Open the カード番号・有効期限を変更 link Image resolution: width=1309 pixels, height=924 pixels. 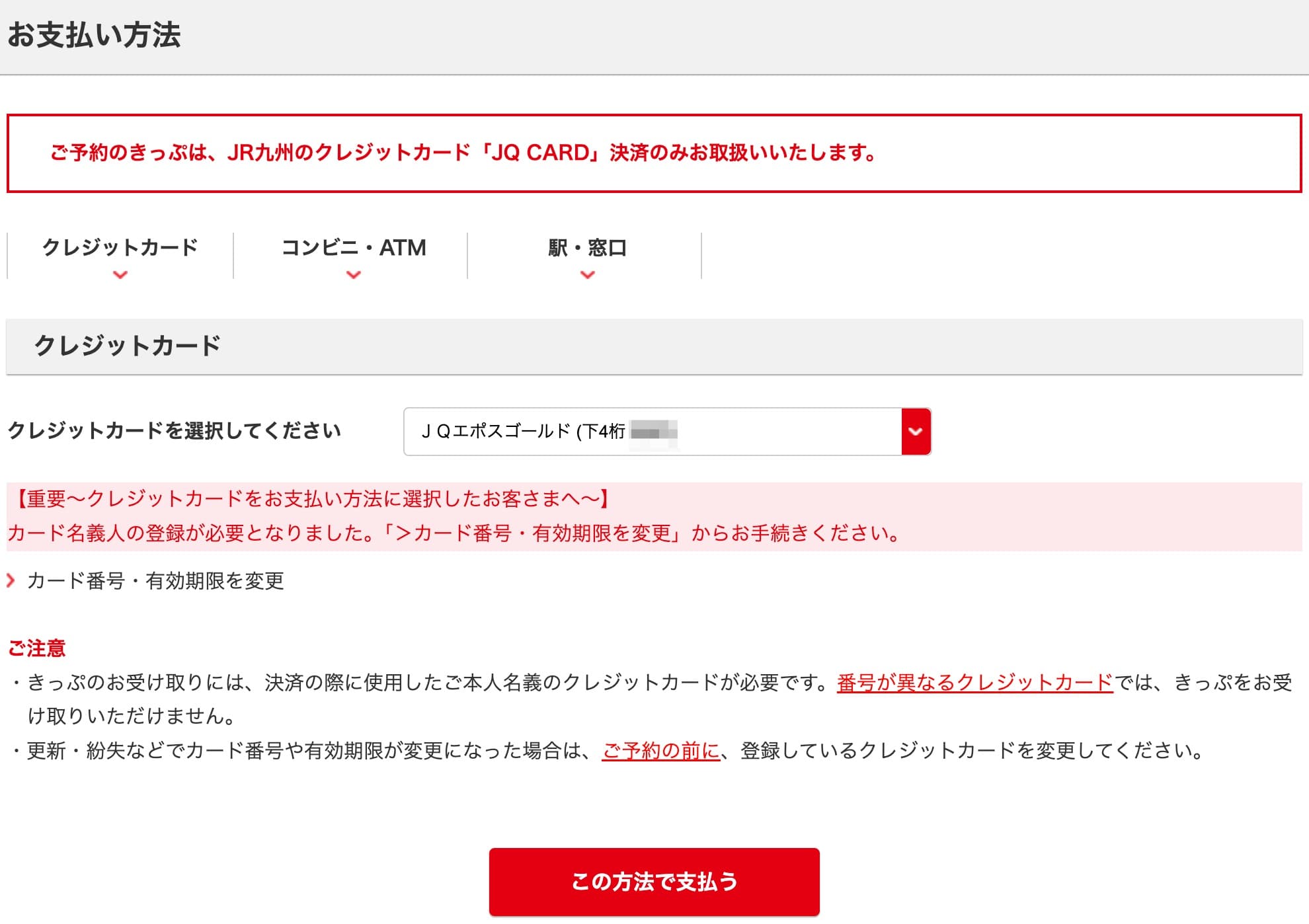point(155,581)
